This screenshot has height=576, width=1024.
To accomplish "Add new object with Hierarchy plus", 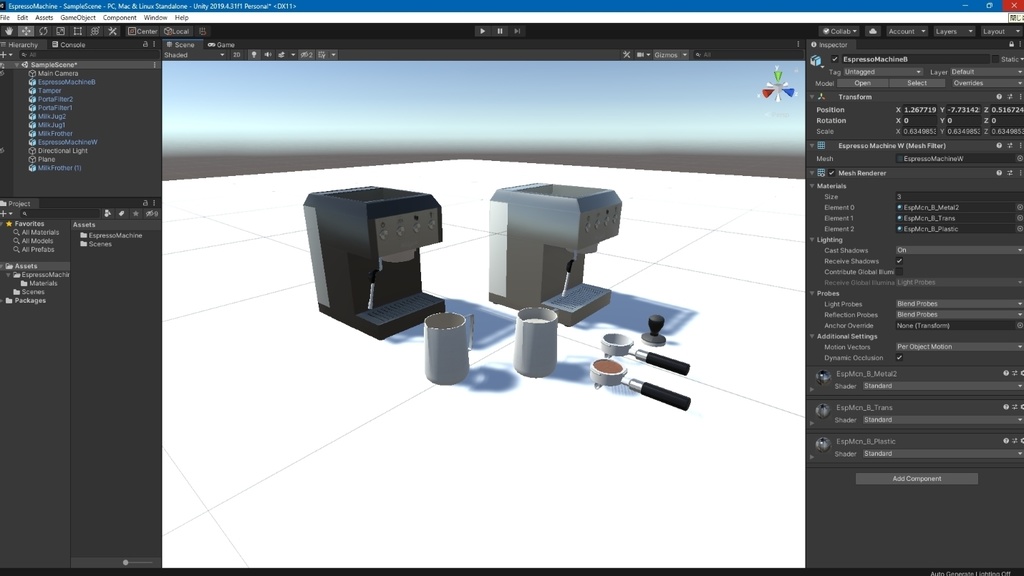I will (x=4, y=55).
